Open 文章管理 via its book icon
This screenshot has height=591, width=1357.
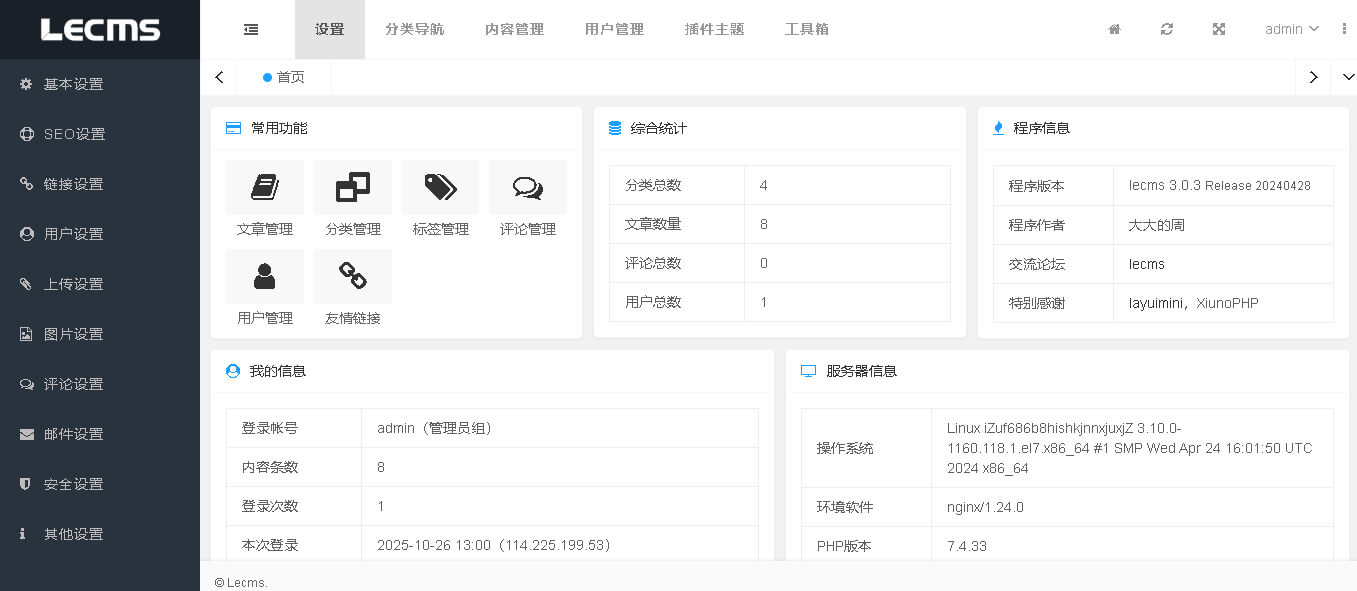point(264,187)
